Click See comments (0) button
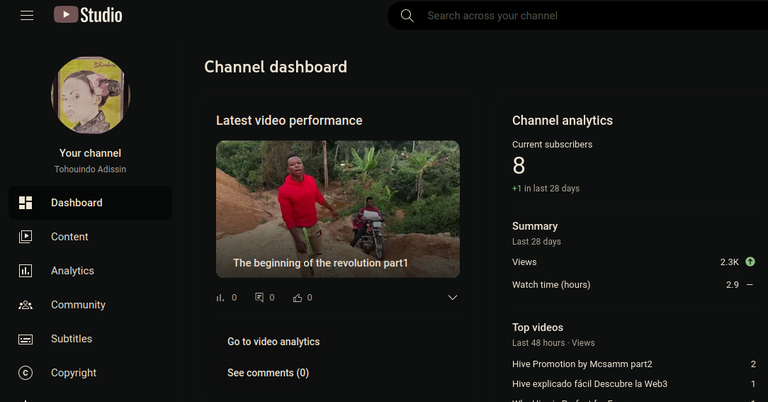Viewport: 768px width, 402px height. (x=268, y=373)
